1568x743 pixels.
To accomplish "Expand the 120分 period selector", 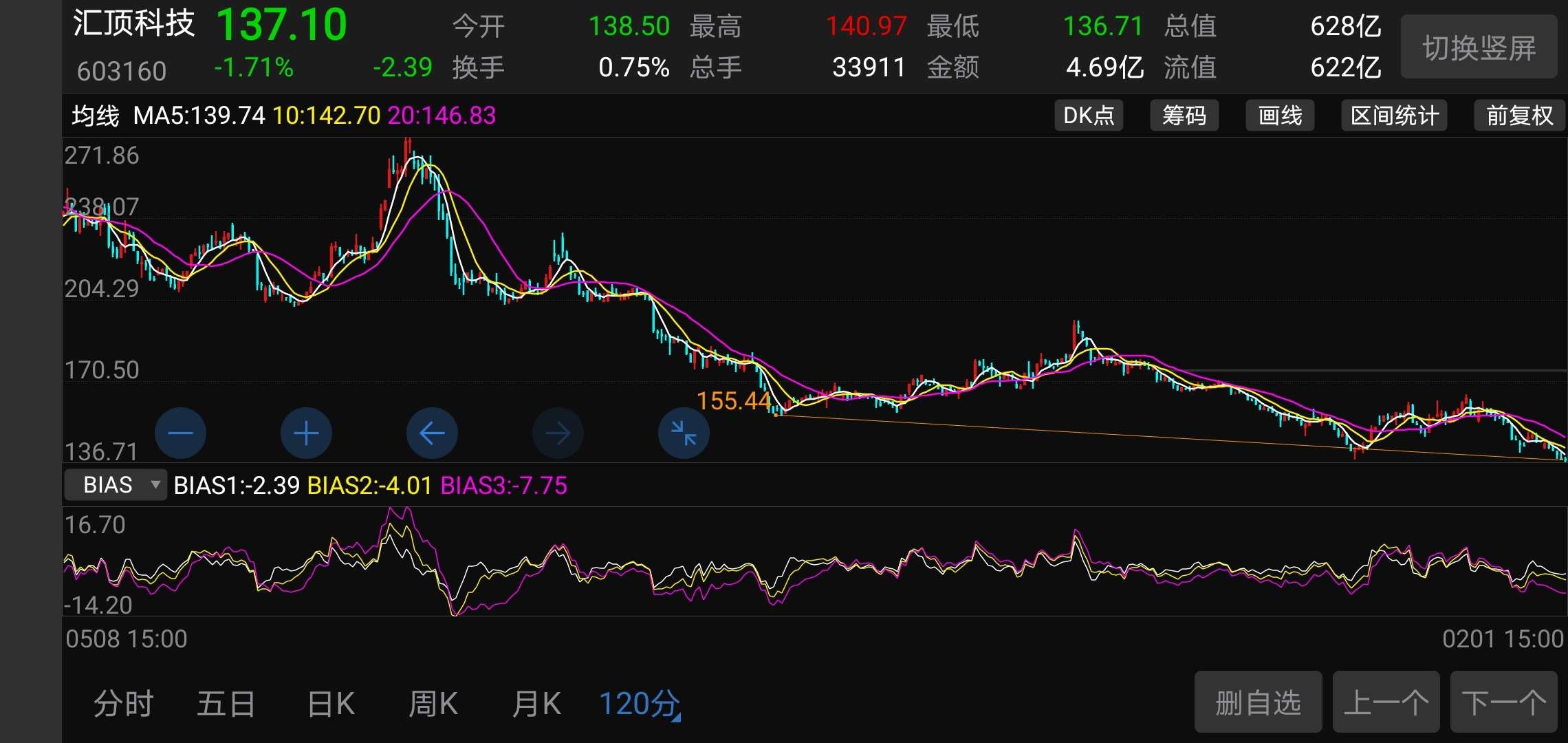I will [x=640, y=704].
